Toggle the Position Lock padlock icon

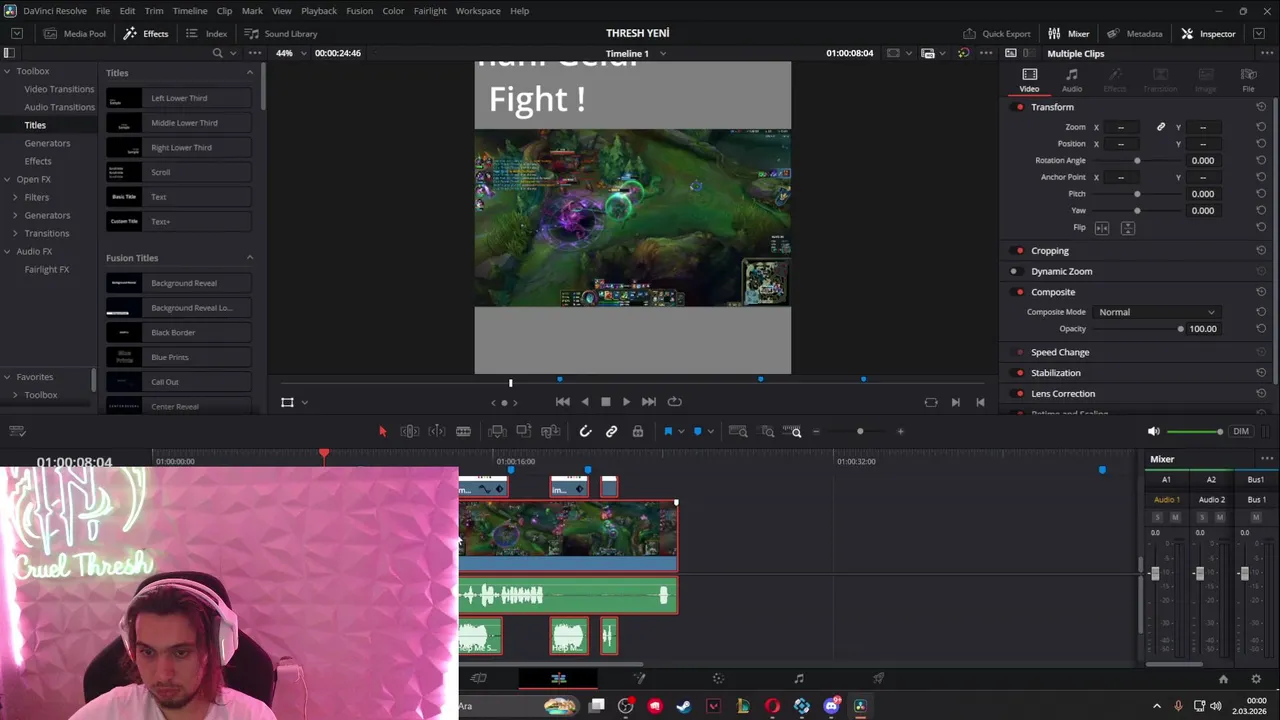click(637, 431)
